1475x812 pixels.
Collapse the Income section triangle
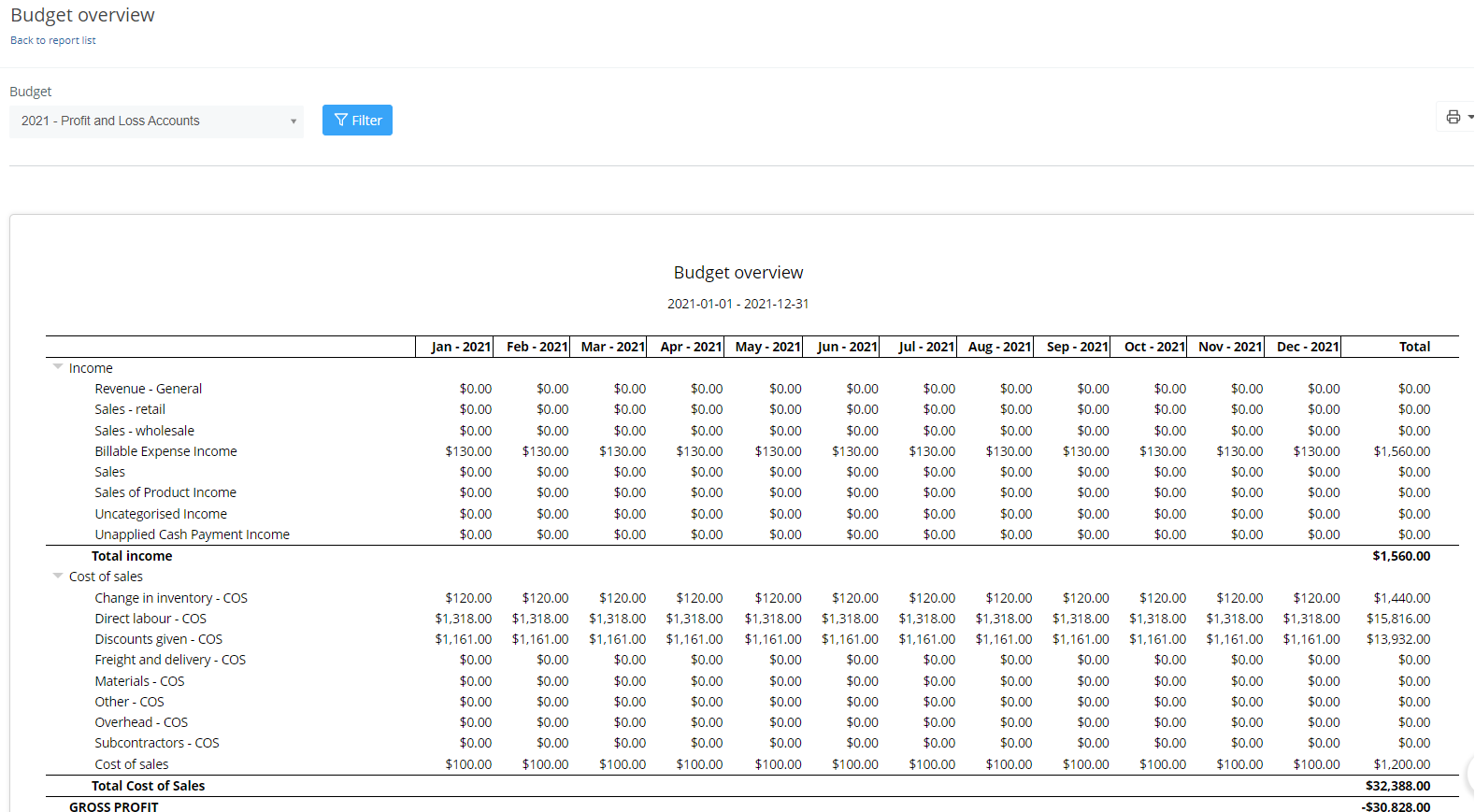coord(58,367)
